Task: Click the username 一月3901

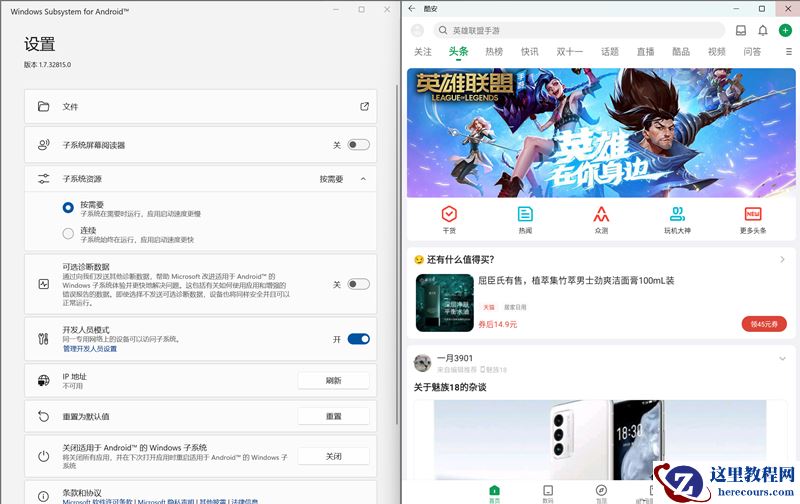Action: (455, 358)
